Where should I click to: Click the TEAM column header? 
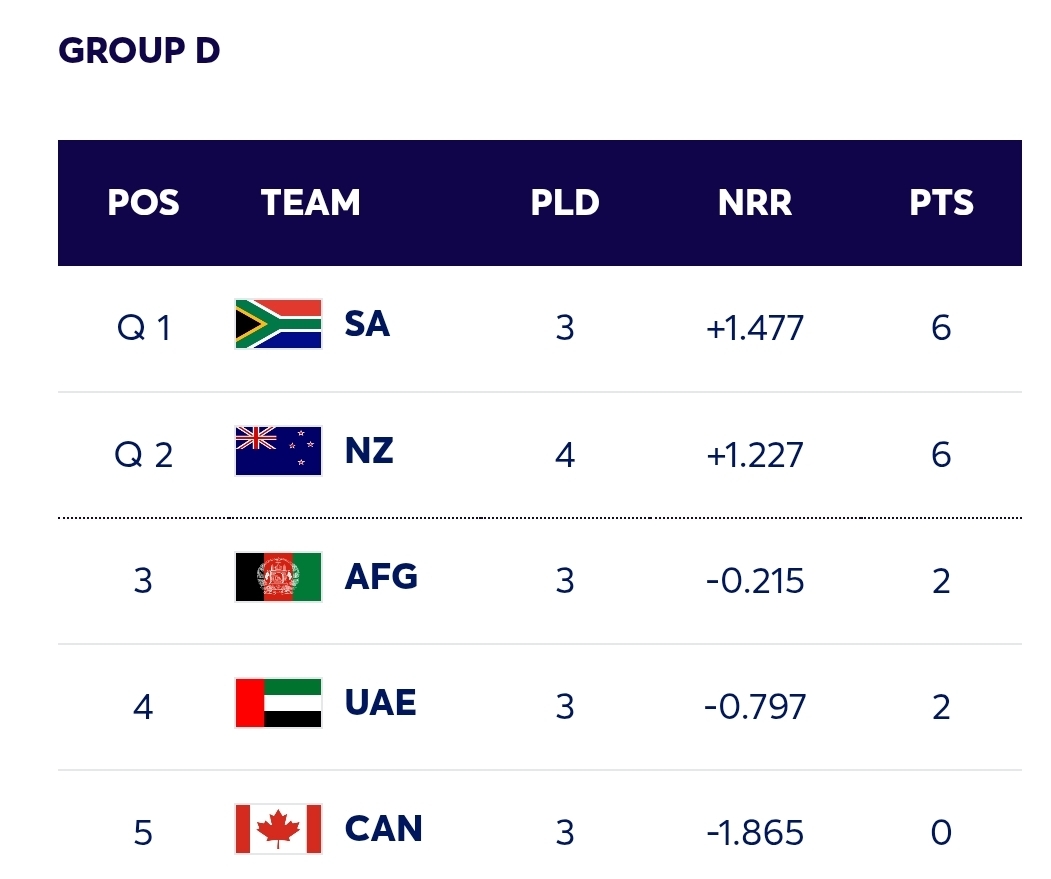(x=311, y=203)
